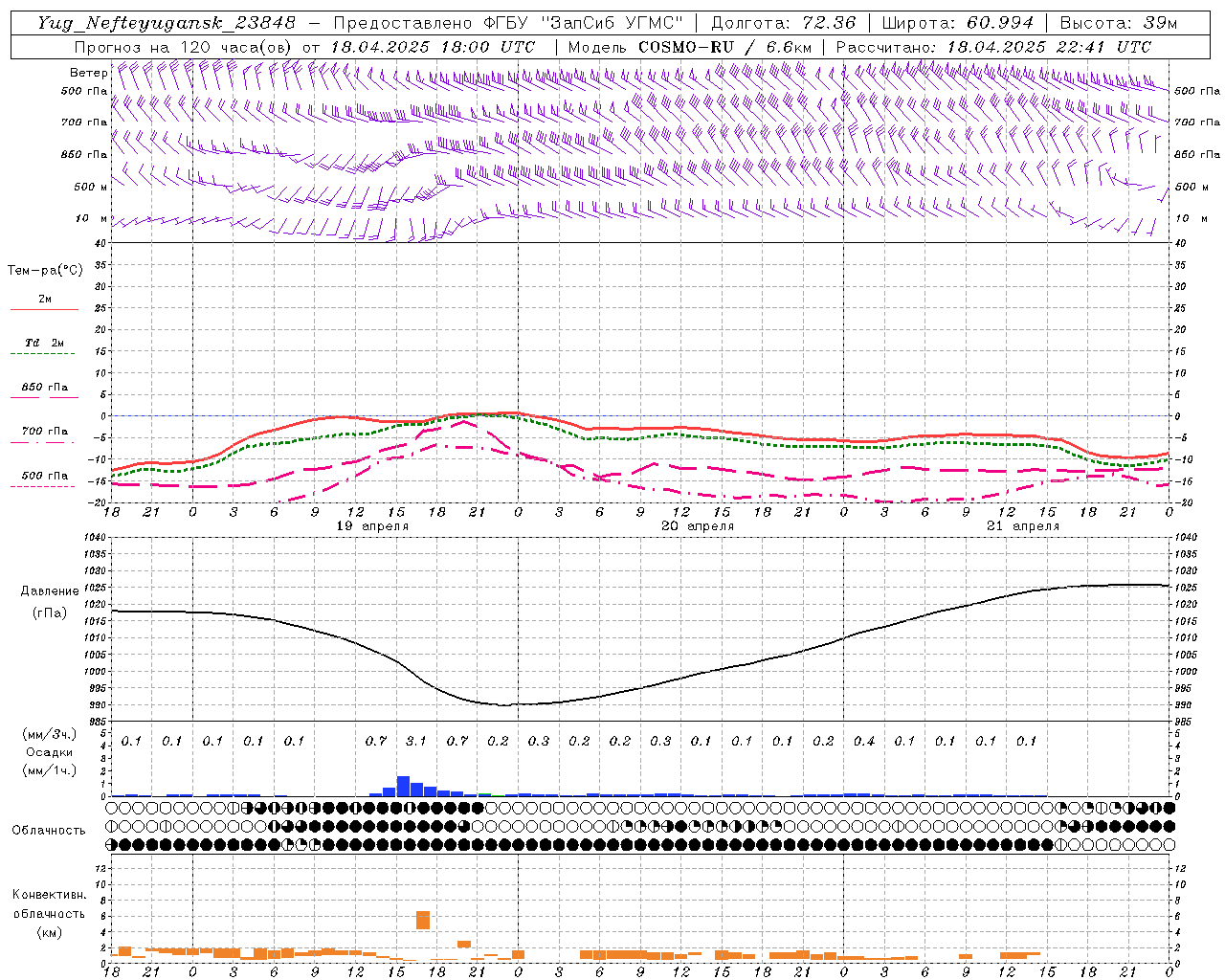Click the 'Ветер' wind panel label

(x=88, y=73)
